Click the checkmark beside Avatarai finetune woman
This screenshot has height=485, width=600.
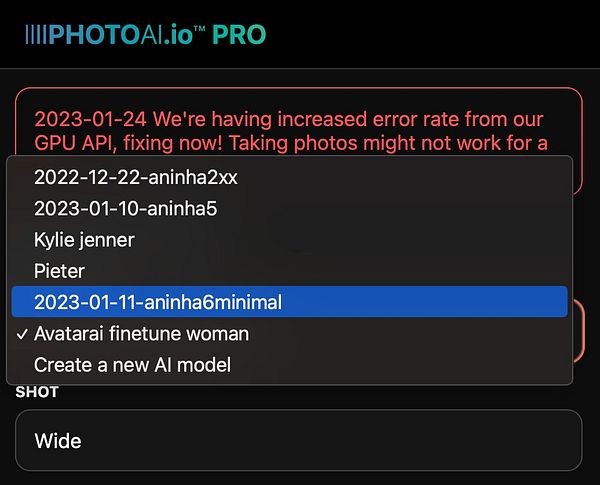click(x=22, y=334)
